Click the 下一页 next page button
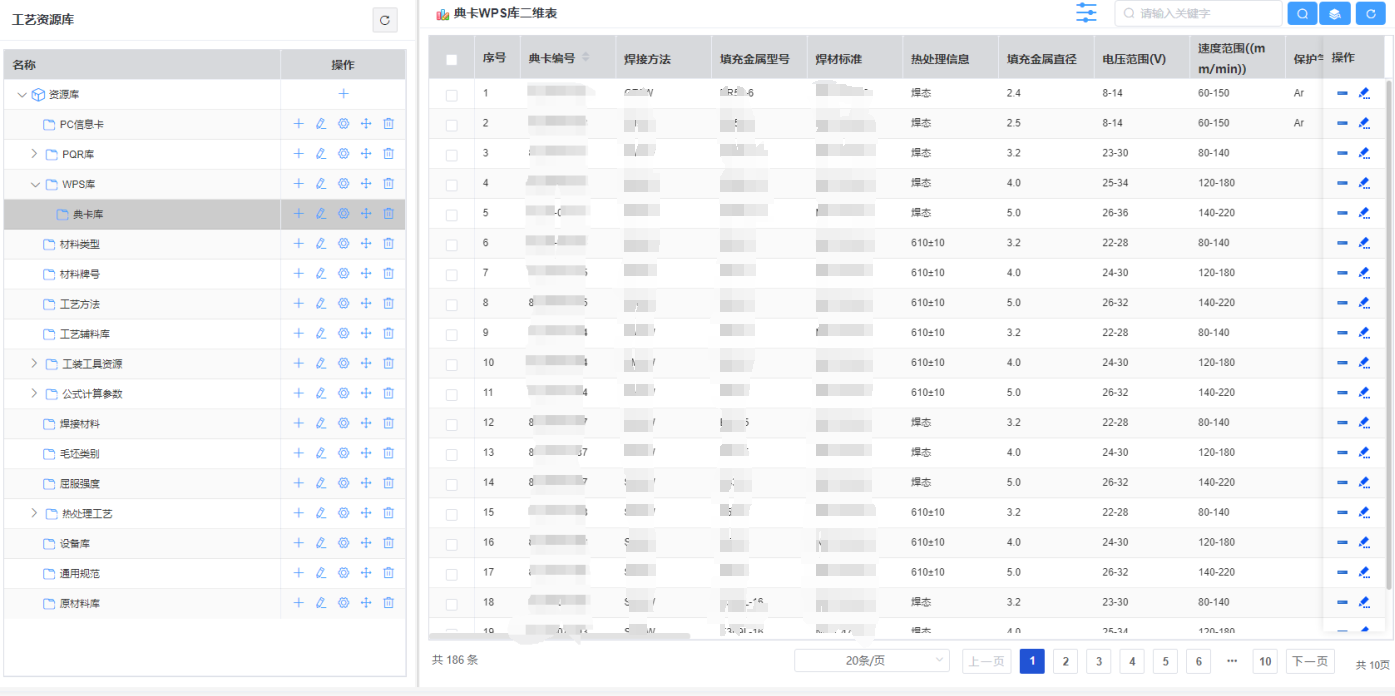 pos(1310,661)
